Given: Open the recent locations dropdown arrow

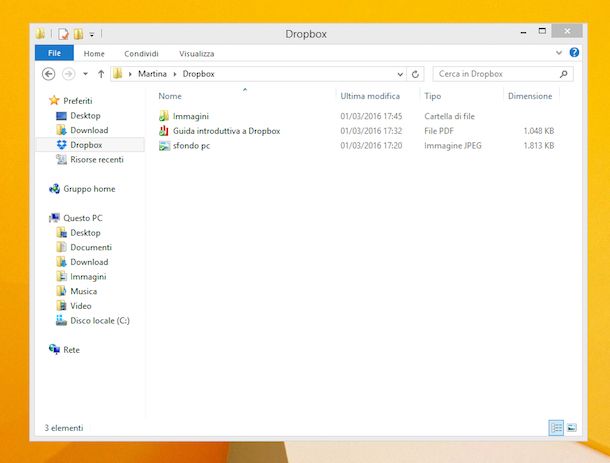Looking at the screenshot, I should tap(85, 74).
